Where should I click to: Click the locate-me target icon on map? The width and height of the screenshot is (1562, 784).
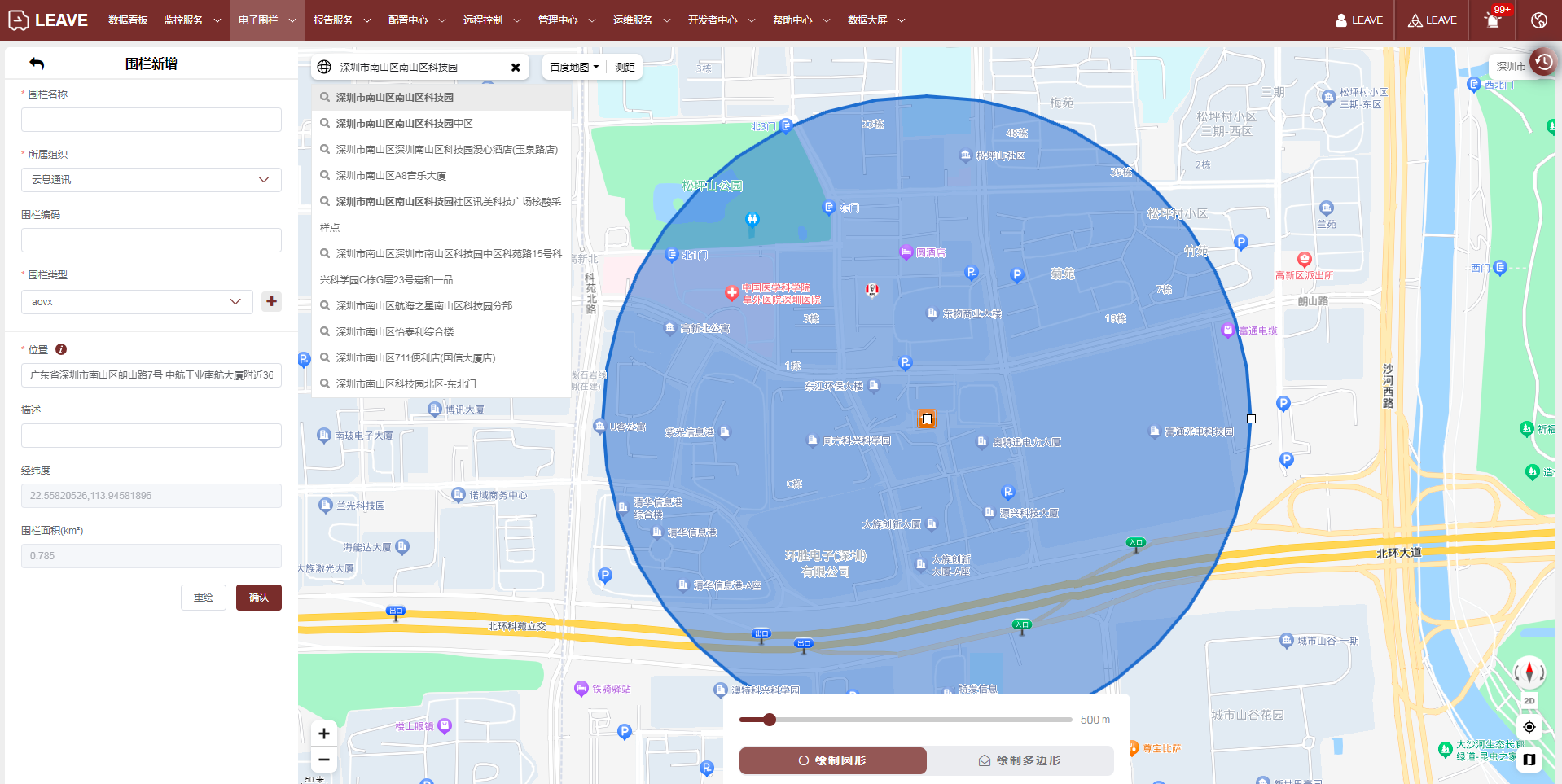pos(1529,727)
